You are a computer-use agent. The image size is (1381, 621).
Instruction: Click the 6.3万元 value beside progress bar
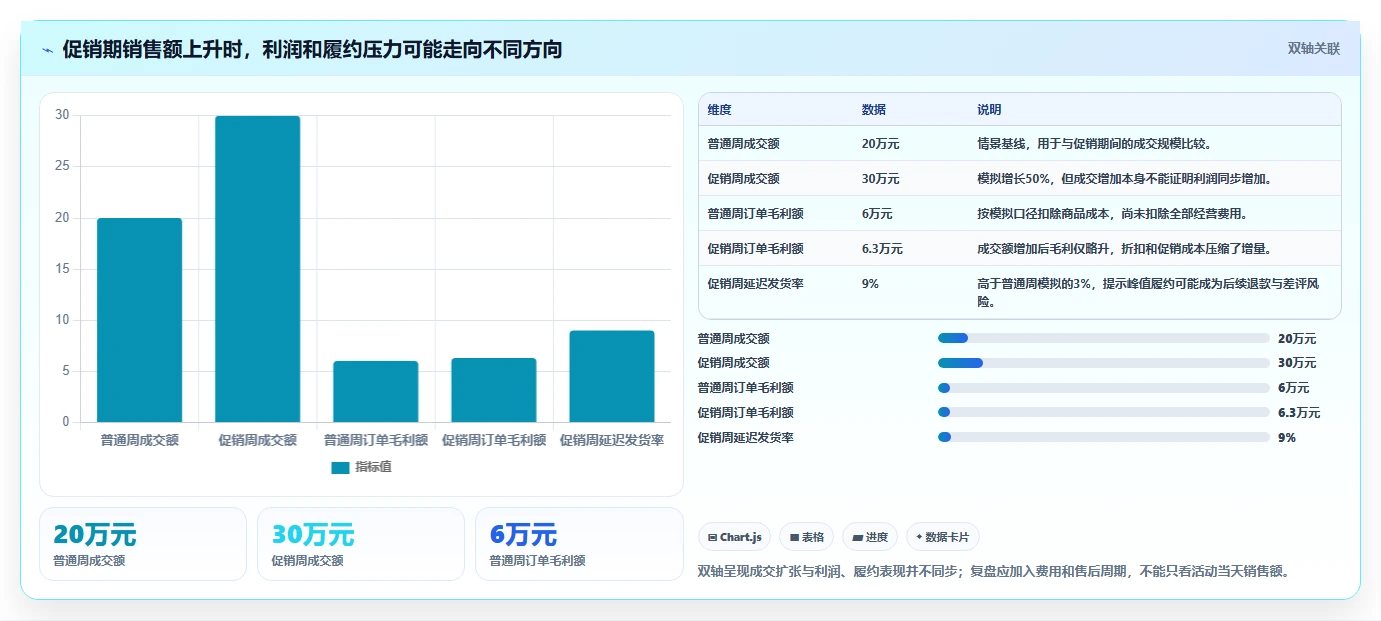[1299, 413]
